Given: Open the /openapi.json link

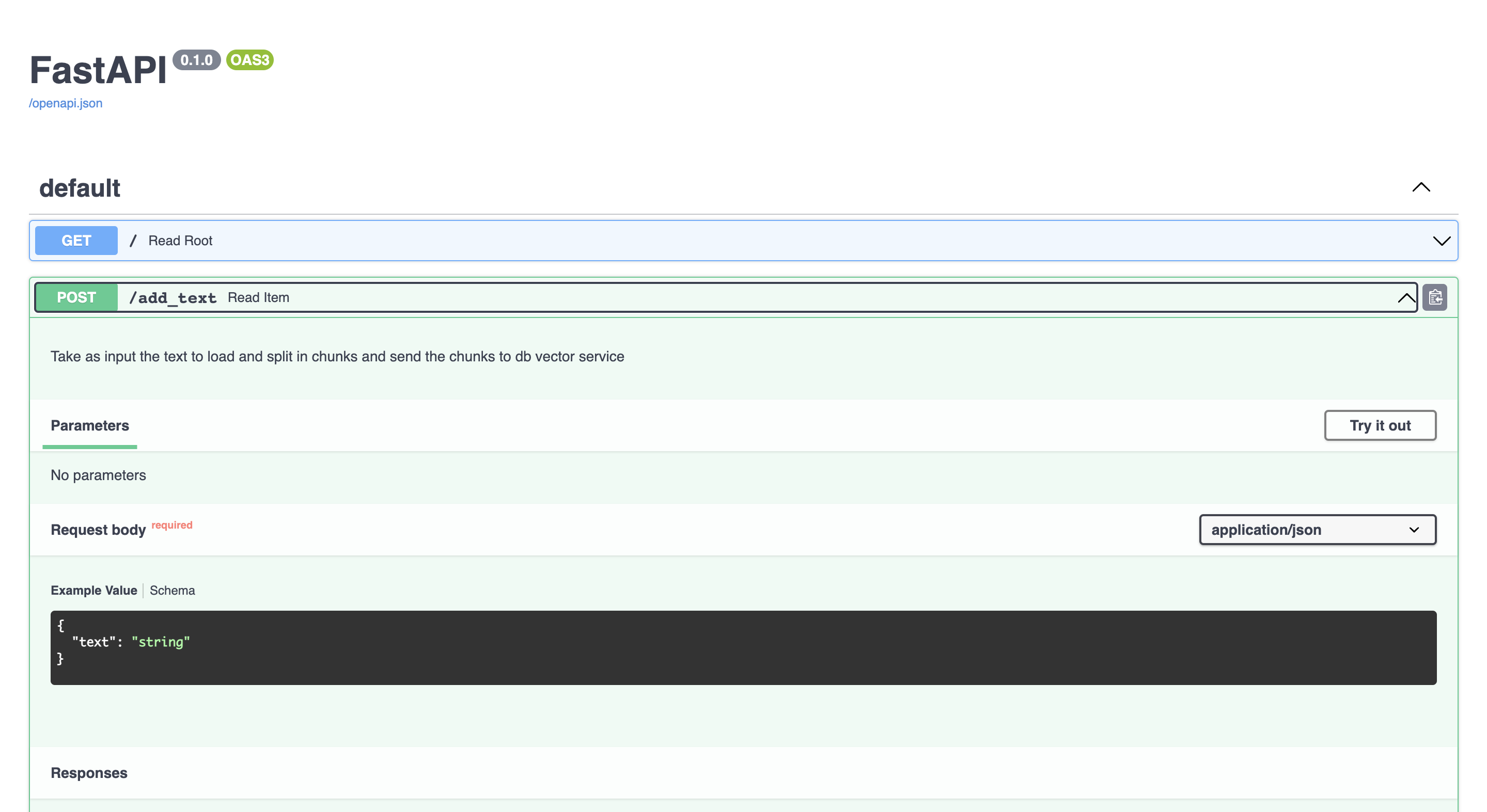Looking at the screenshot, I should [x=66, y=103].
